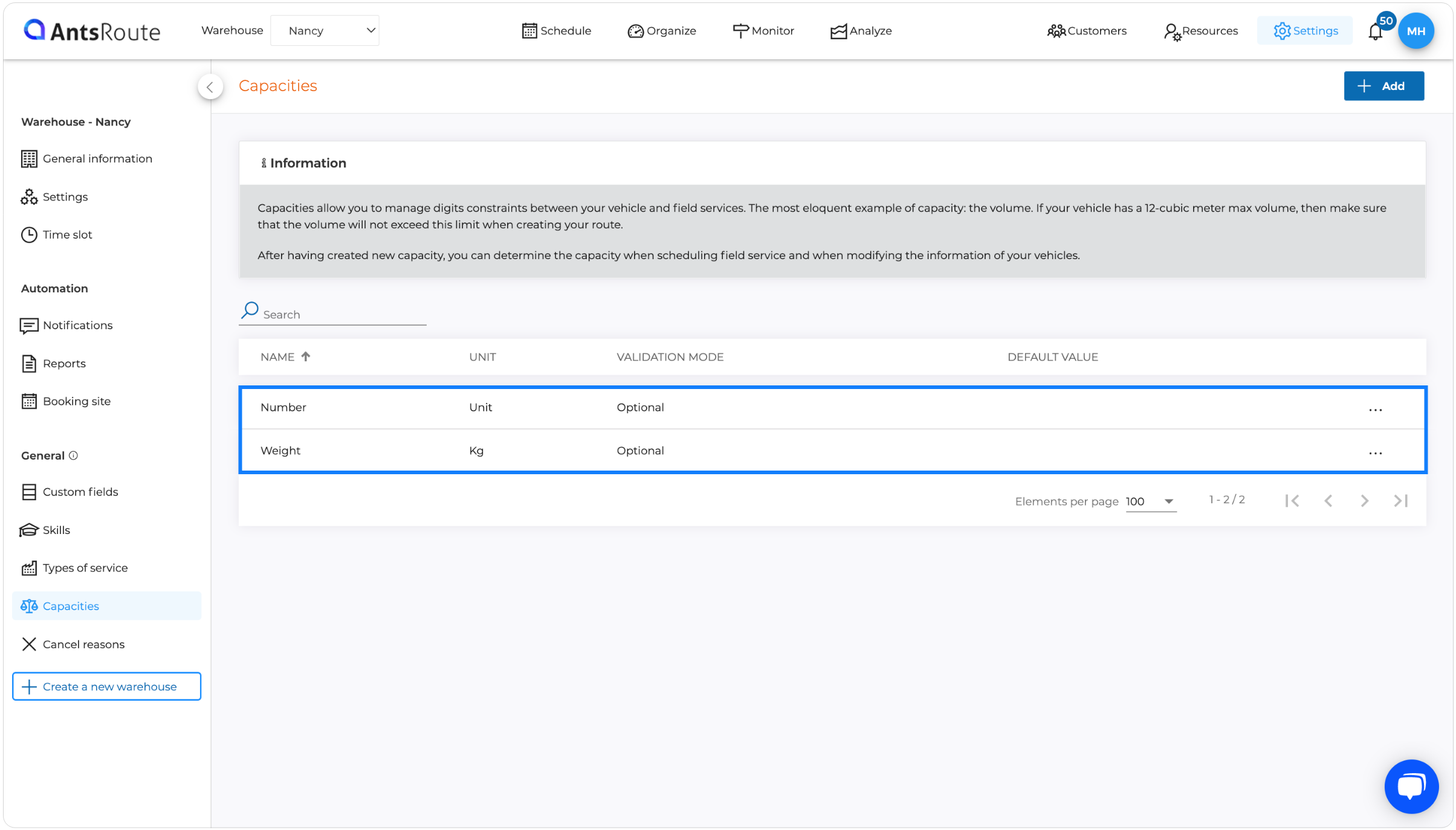
Task: Click the Customers people icon
Action: 1056,31
